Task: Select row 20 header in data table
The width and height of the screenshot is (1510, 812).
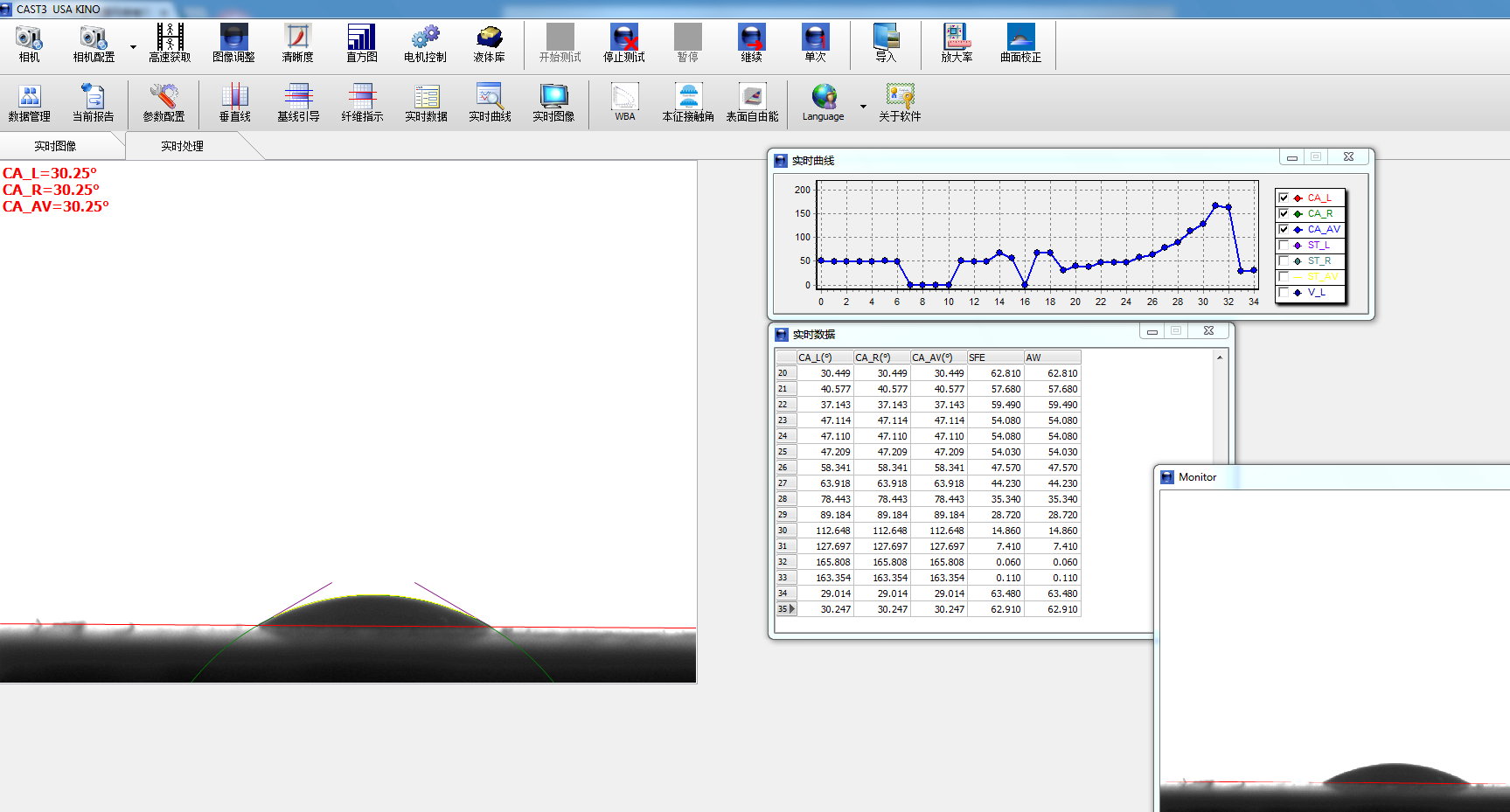Action: 786,373
